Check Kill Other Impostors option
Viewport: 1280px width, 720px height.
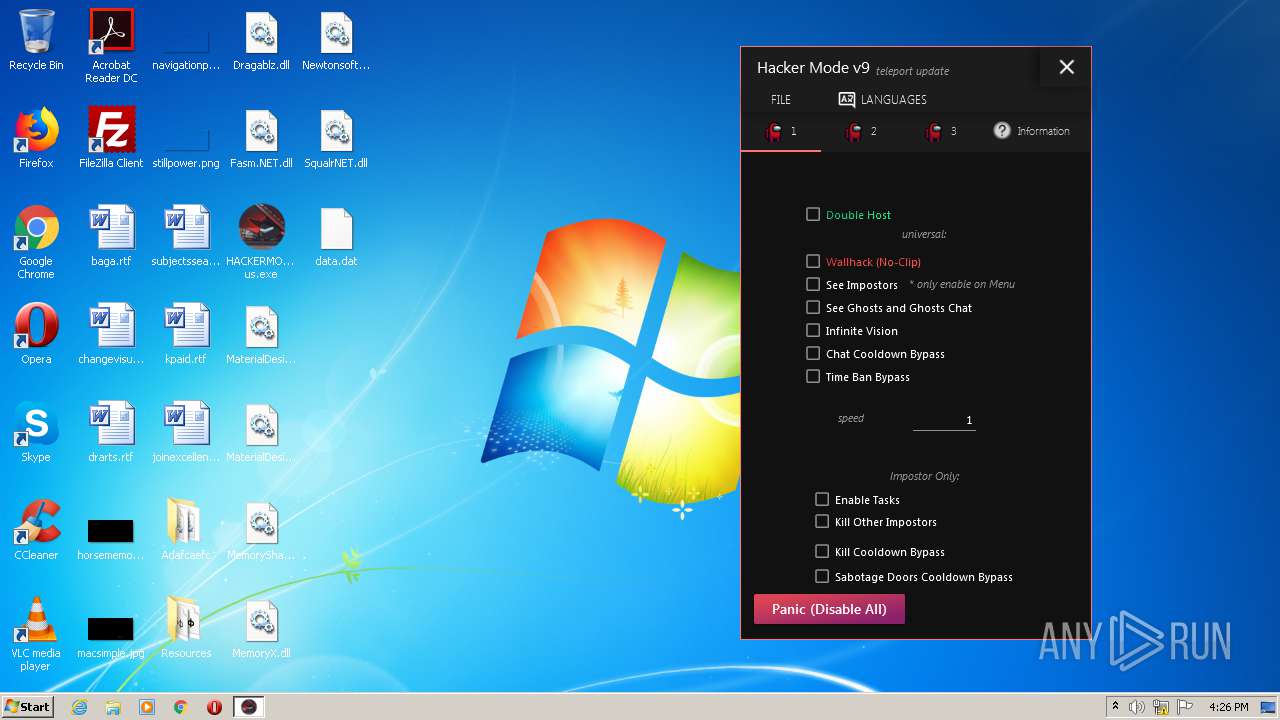(x=822, y=521)
